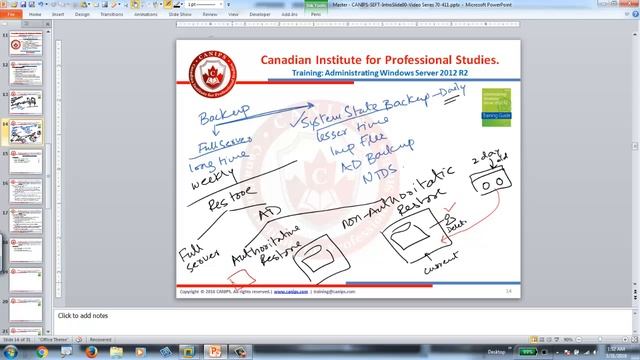Open the Transitions ribbon tab
This screenshot has height=360, width=640.
[x=112, y=14]
